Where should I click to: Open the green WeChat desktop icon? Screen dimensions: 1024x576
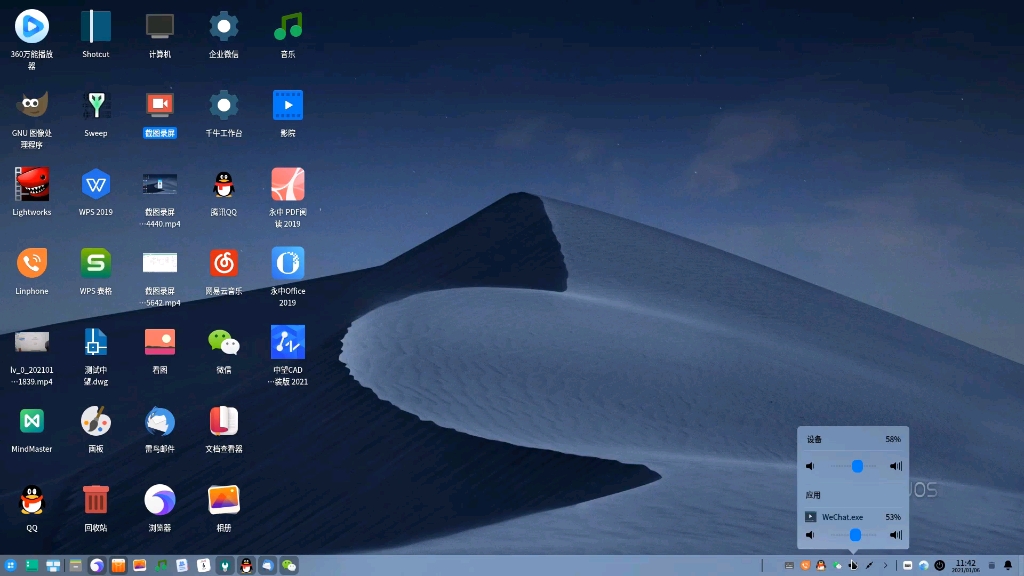click(224, 342)
